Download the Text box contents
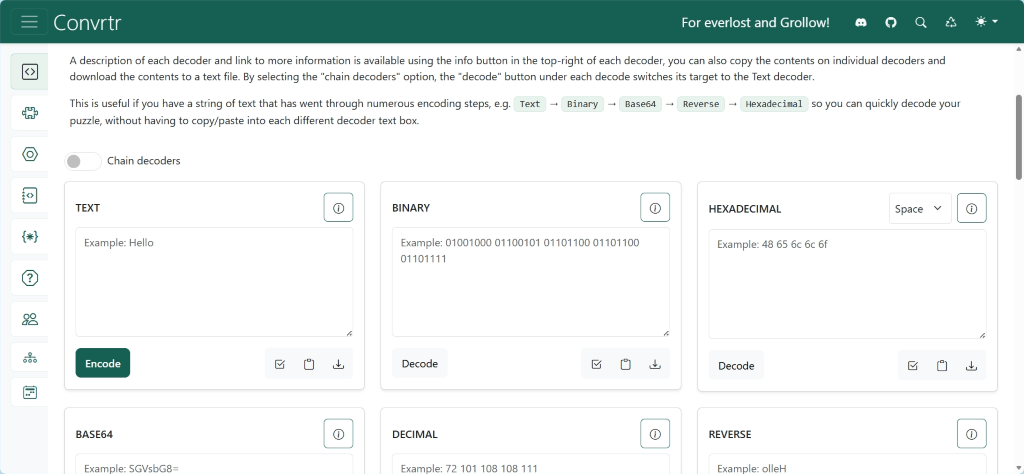This screenshot has width=1024, height=474. pyautogui.click(x=338, y=364)
